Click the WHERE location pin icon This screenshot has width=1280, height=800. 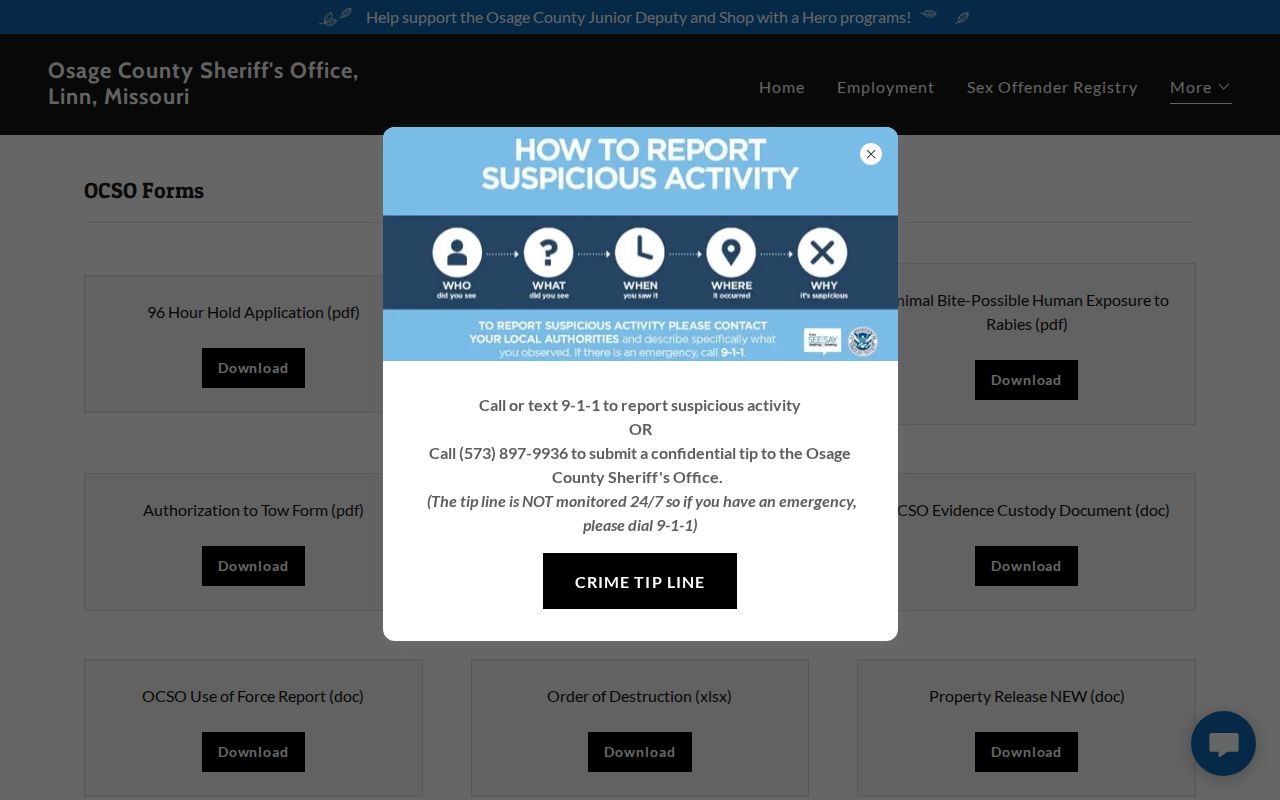coord(731,252)
